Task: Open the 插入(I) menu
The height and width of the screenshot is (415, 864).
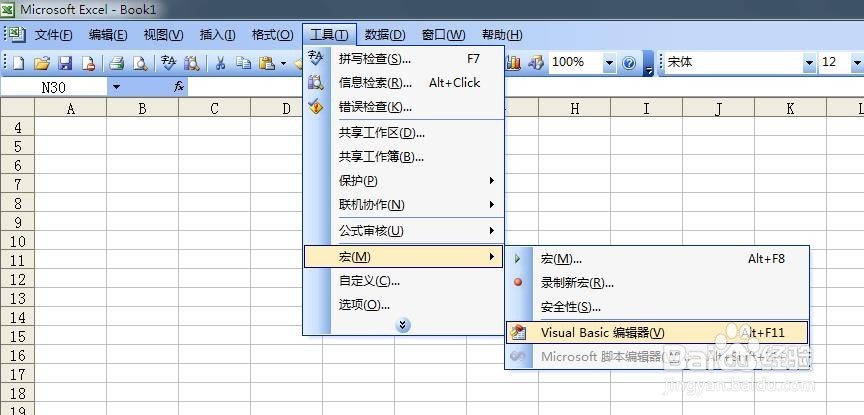Action: click(x=217, y=35)
